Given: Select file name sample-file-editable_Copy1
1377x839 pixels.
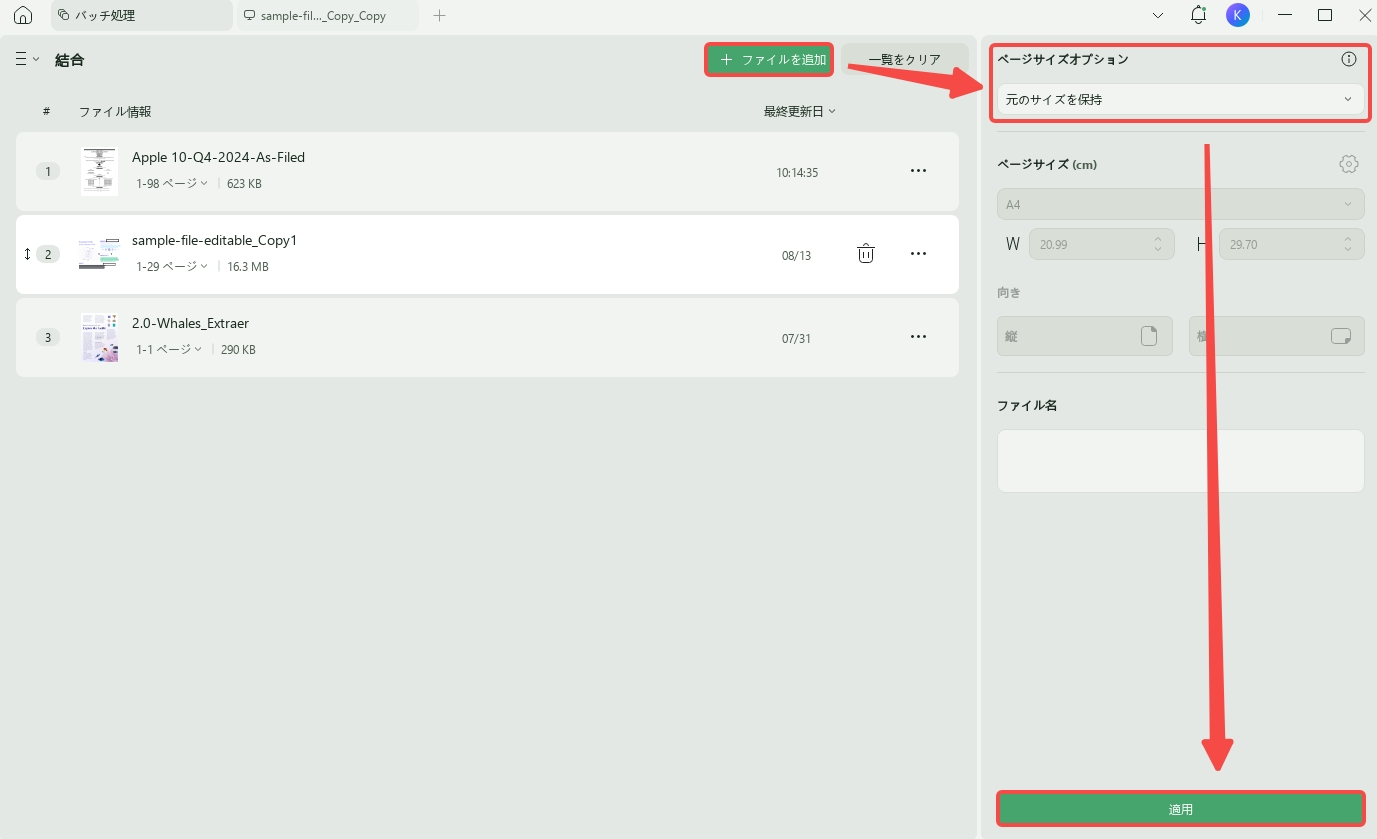Looking at the screenshot, I should (x=214, y=240).
